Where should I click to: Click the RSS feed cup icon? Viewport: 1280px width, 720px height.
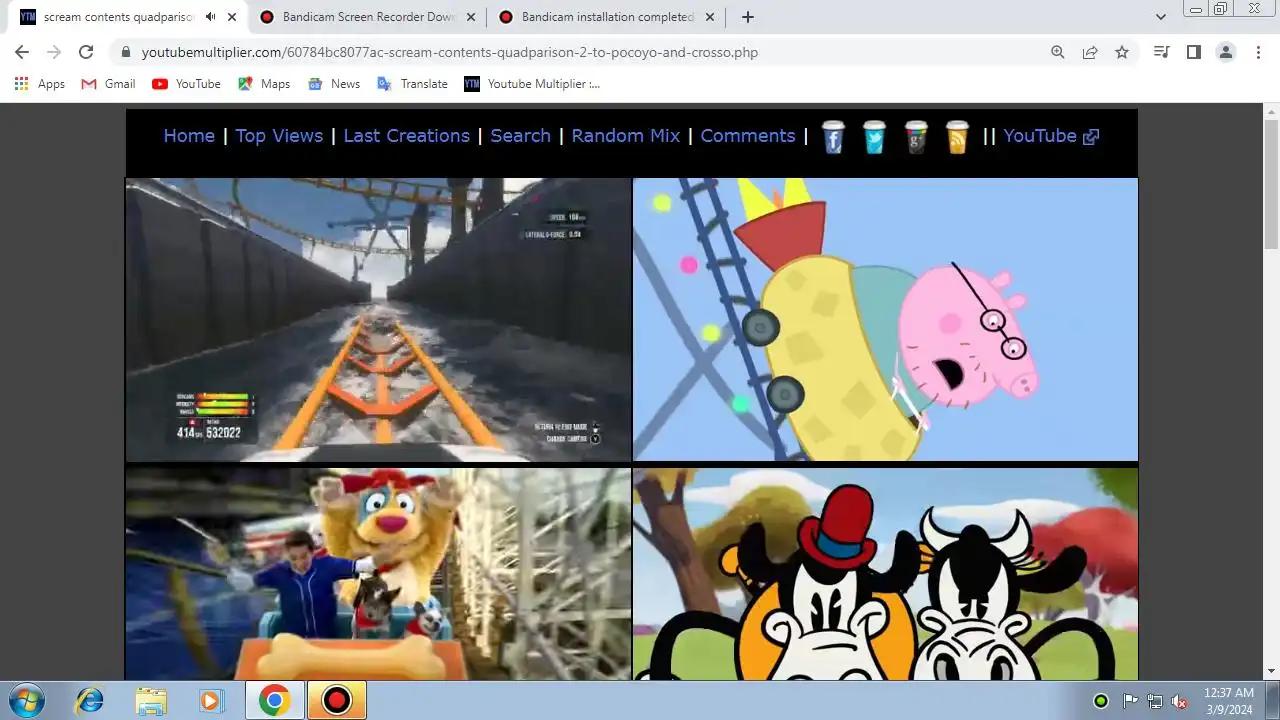[x=957, y=137]
